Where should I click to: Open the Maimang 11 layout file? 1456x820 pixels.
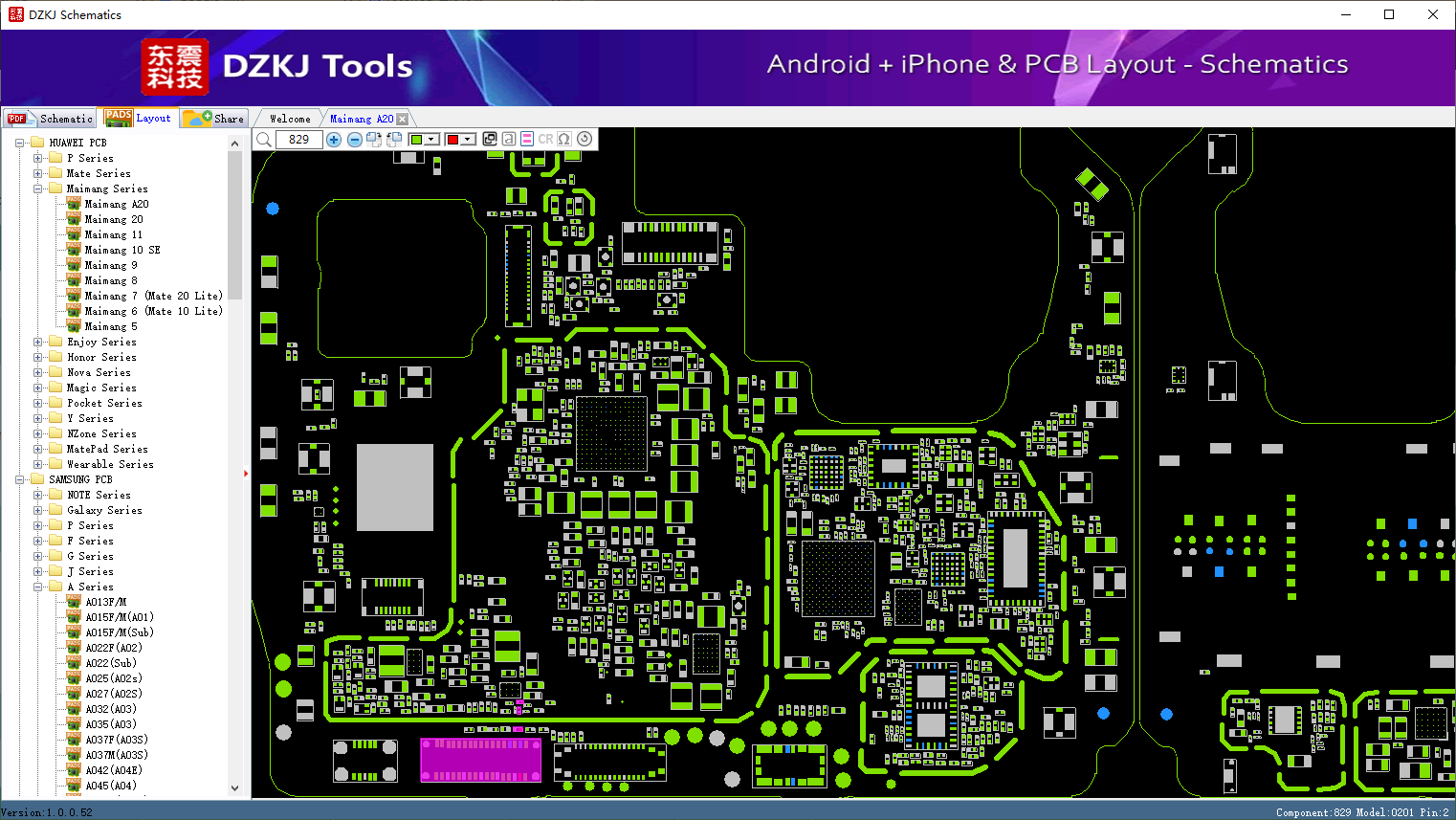(x=114, y=234)
